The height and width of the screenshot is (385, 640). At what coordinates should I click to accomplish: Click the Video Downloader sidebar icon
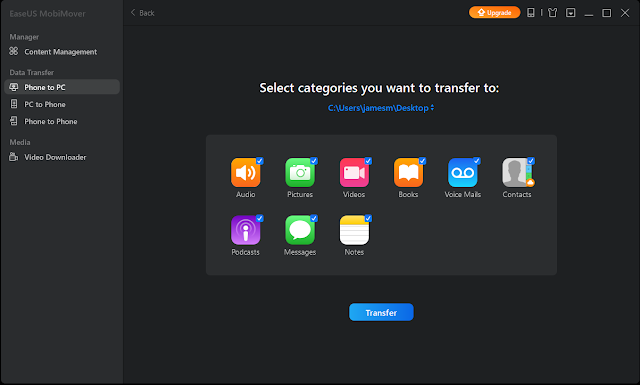pos(14,157)
